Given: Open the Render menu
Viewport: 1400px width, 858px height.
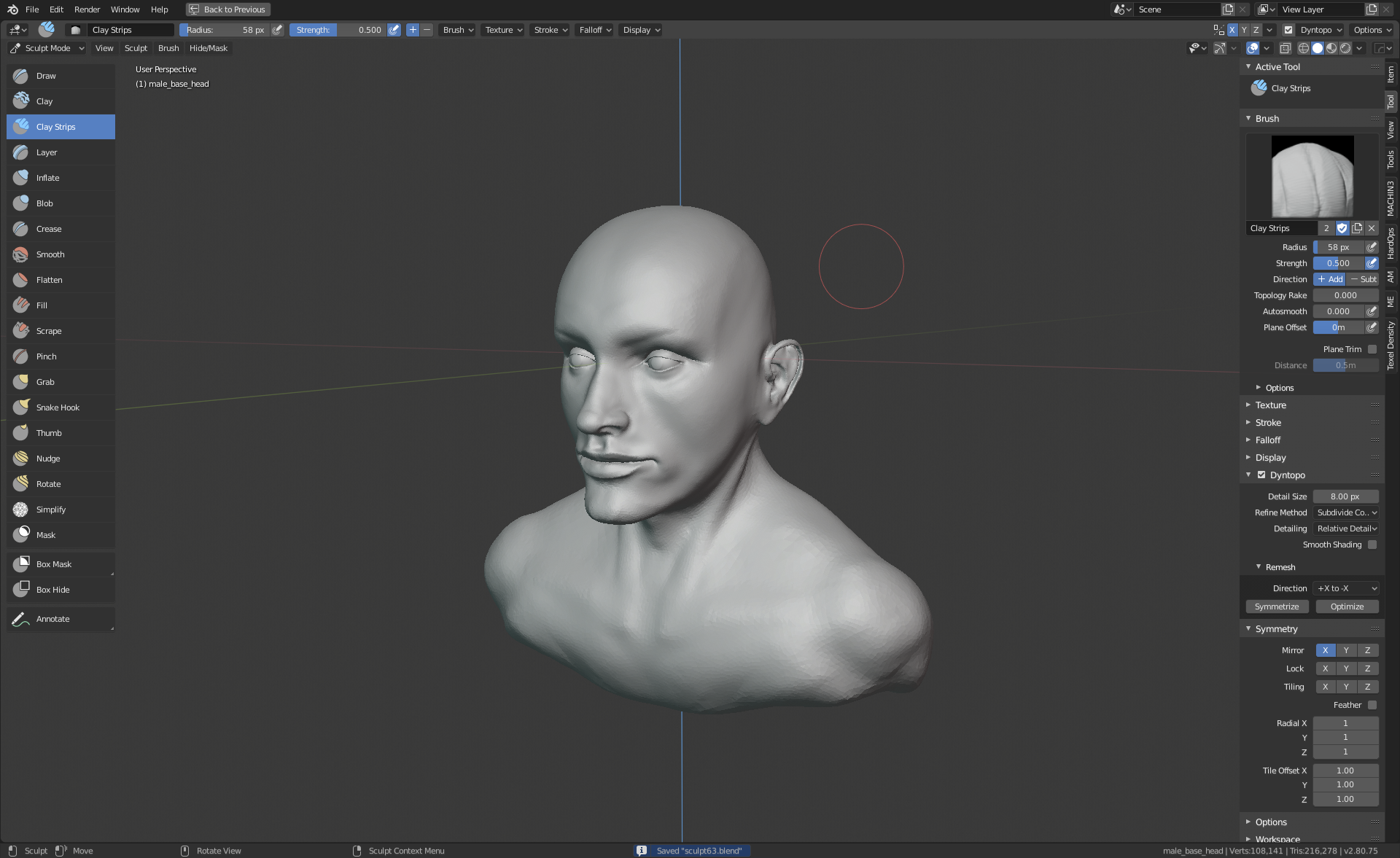Looking at the screenshot, I should tap(87, 9).
